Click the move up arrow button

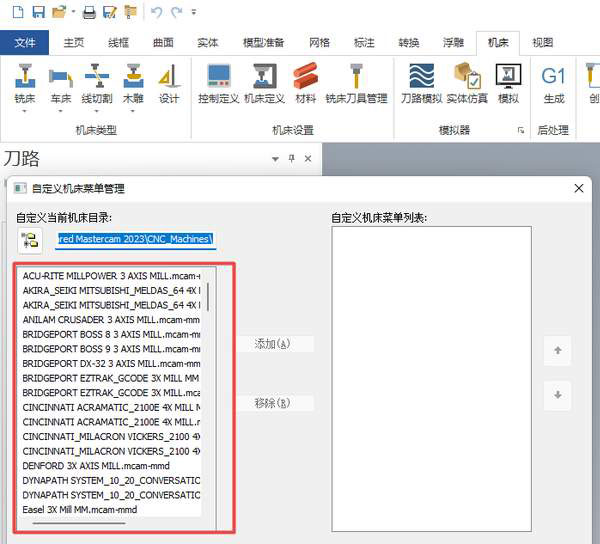coord(558,350)
